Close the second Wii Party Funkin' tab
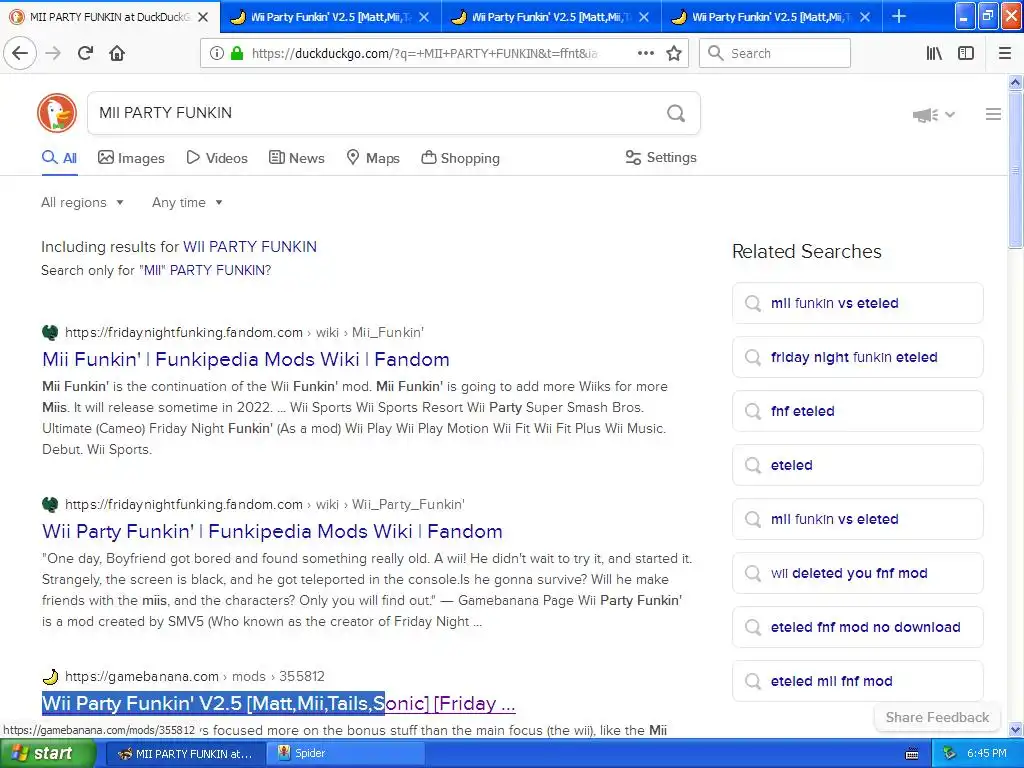Viewport: 1024px width, 768px height. tap(644, 17)
